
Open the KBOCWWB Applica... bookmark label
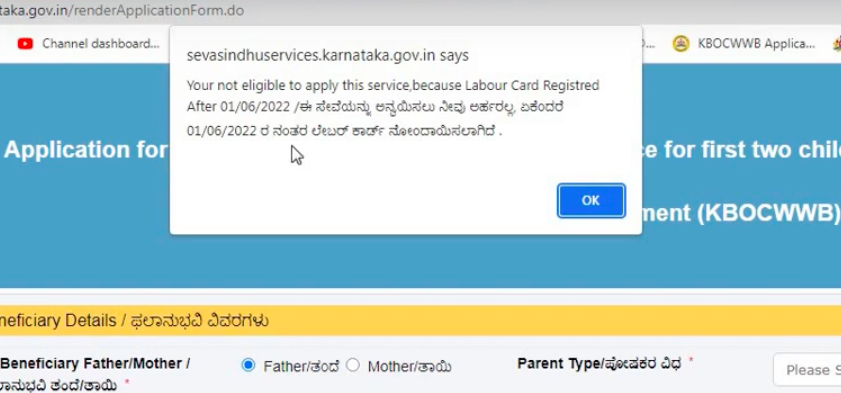tap(756, 43)
